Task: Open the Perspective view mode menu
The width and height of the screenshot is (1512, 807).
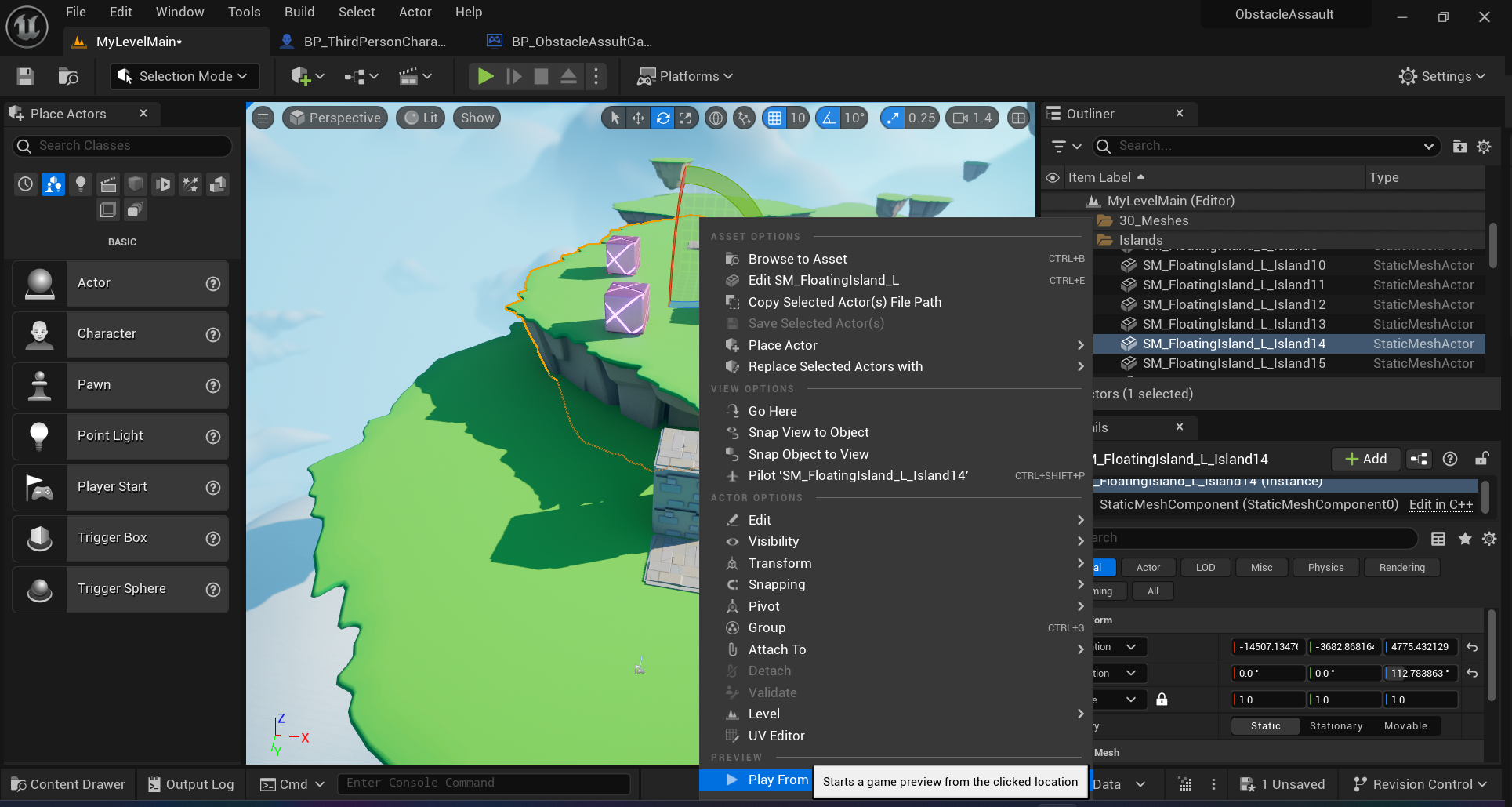Action: (x=335, y=118)
